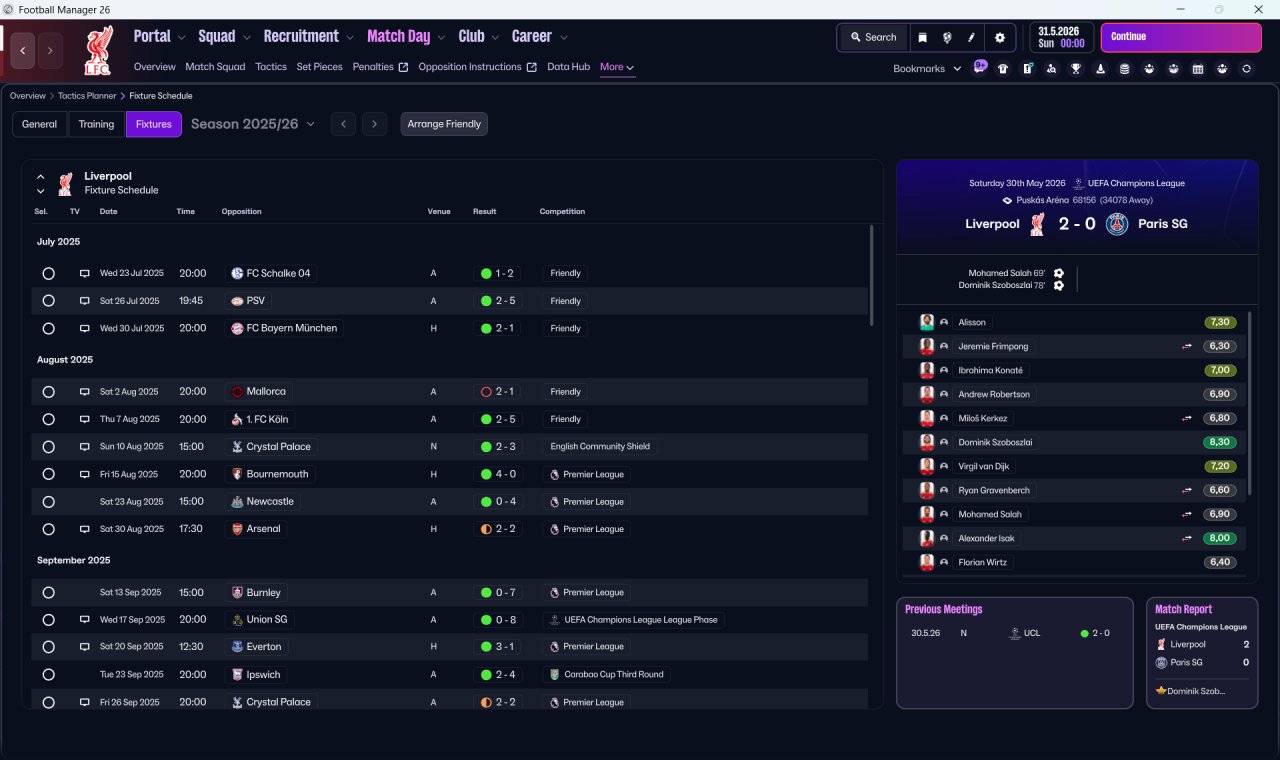Image resolution: width=1280 pixels, height=760 pixels.
Task: Switch to the Training tab
Action: pyautogui.click(x=96, y=124)
